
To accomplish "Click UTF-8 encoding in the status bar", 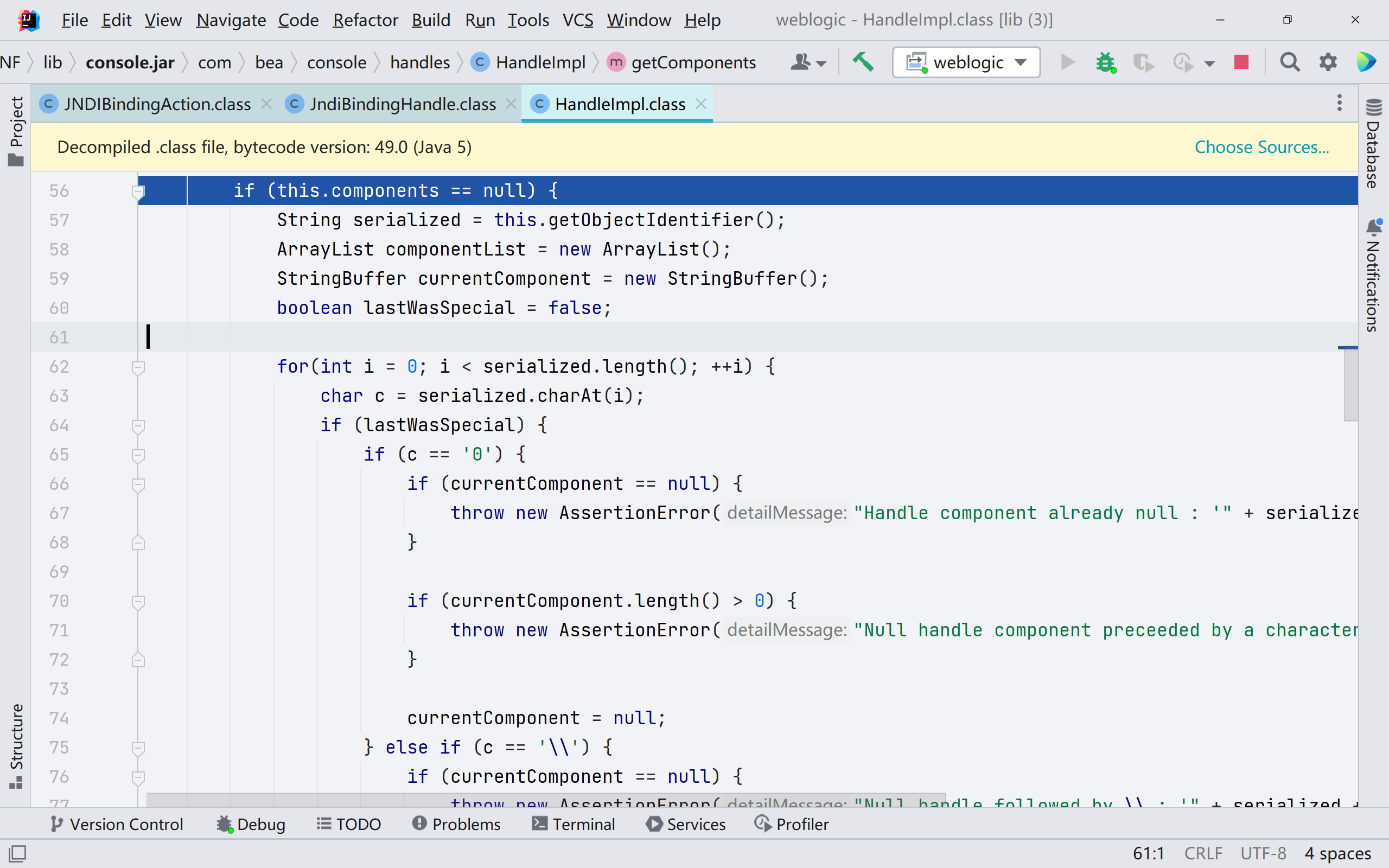I will coord(1262,853).
